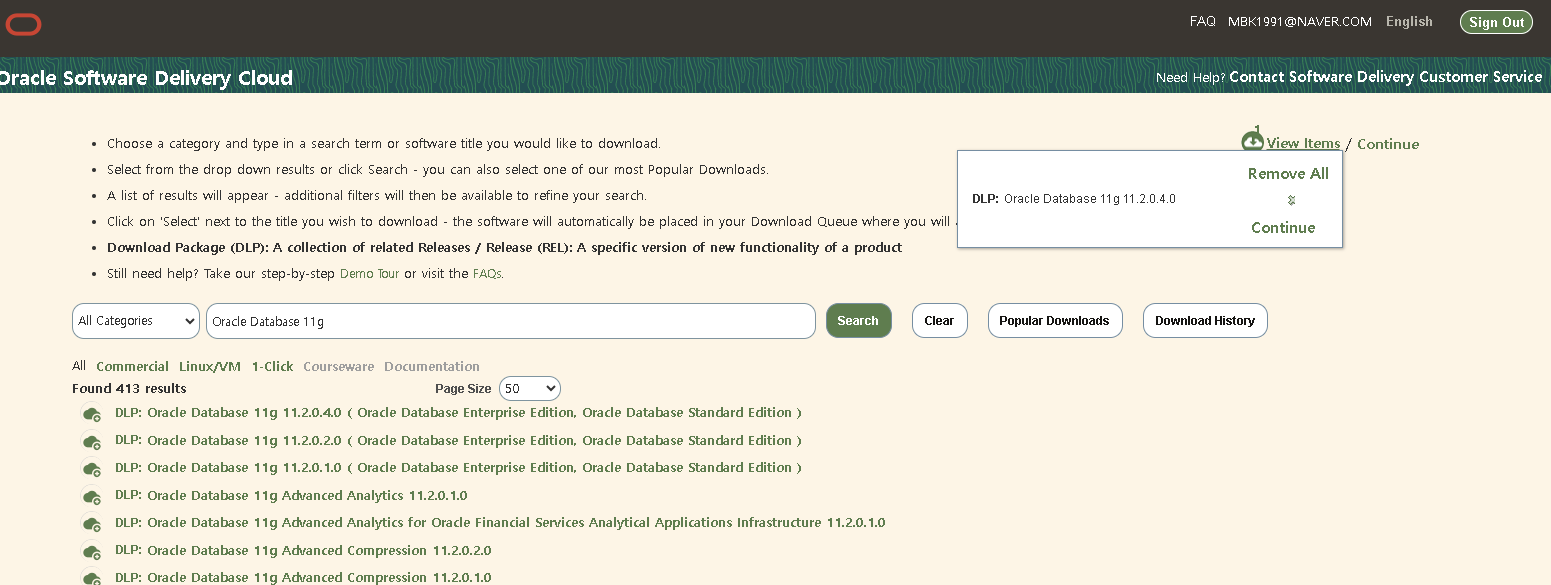Click the 'Found 413 results' text
This screenshot has width=1551, height=585.
129,389
